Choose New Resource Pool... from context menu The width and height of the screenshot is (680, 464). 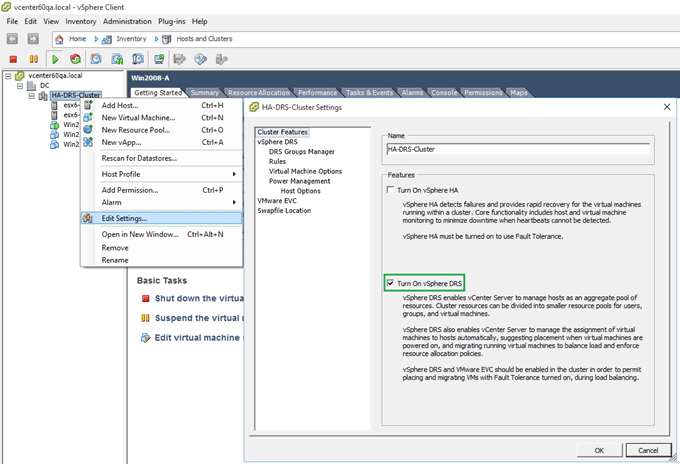coord(161,130)
